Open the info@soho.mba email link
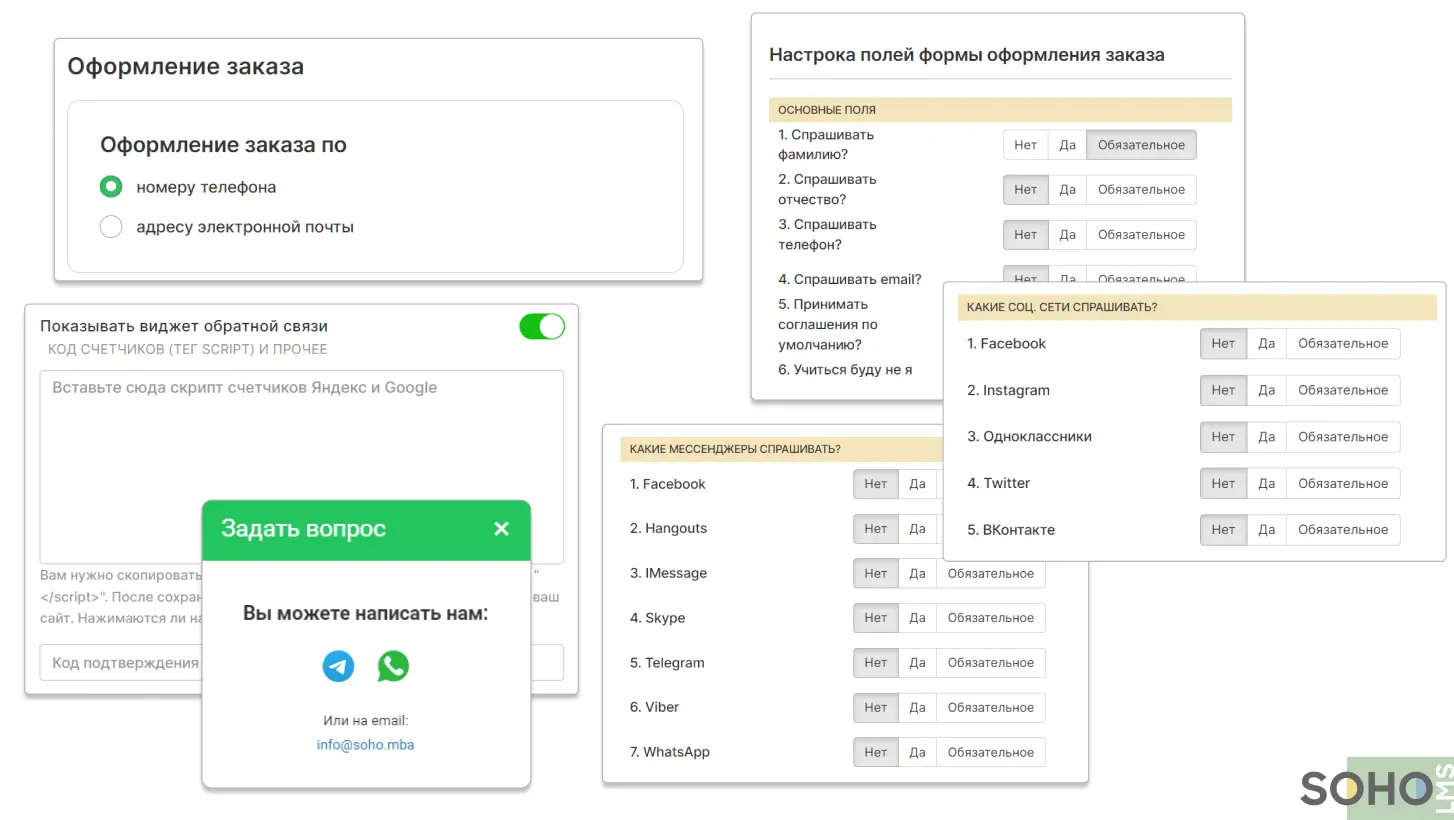 pyautogui.click(x=365, y=745)
